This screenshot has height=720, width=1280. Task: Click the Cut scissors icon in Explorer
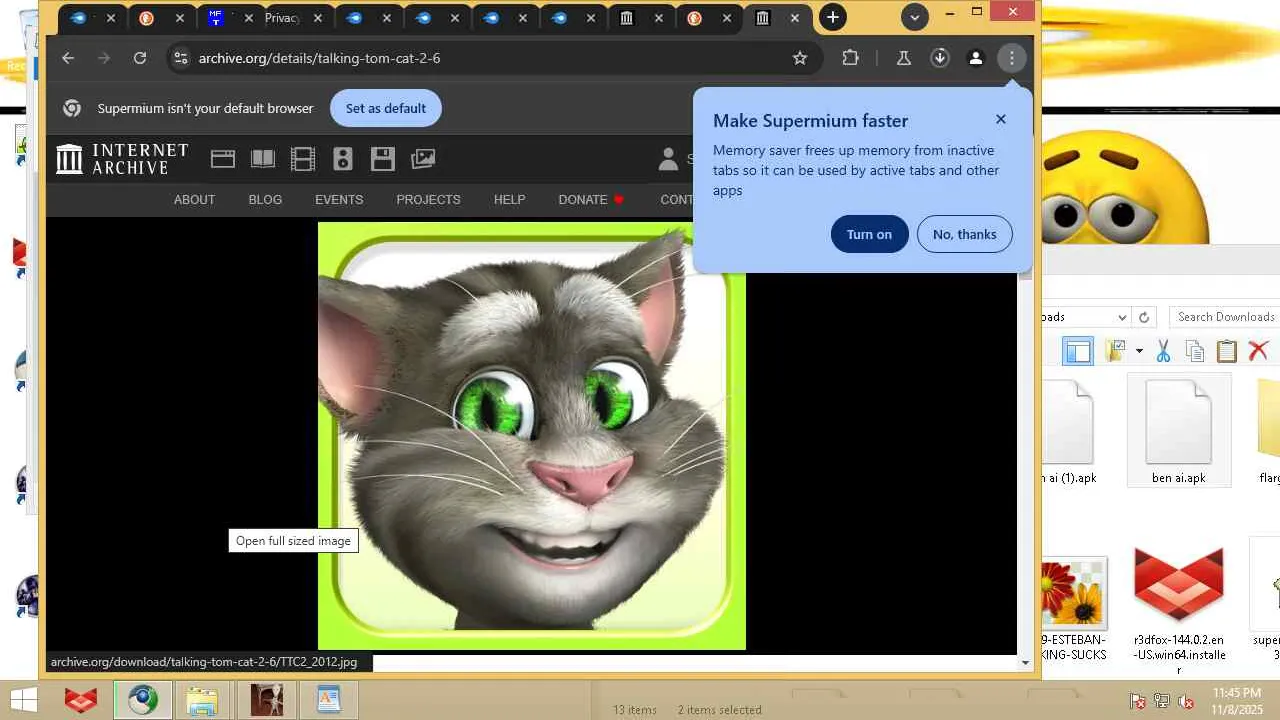point(1163,351)
